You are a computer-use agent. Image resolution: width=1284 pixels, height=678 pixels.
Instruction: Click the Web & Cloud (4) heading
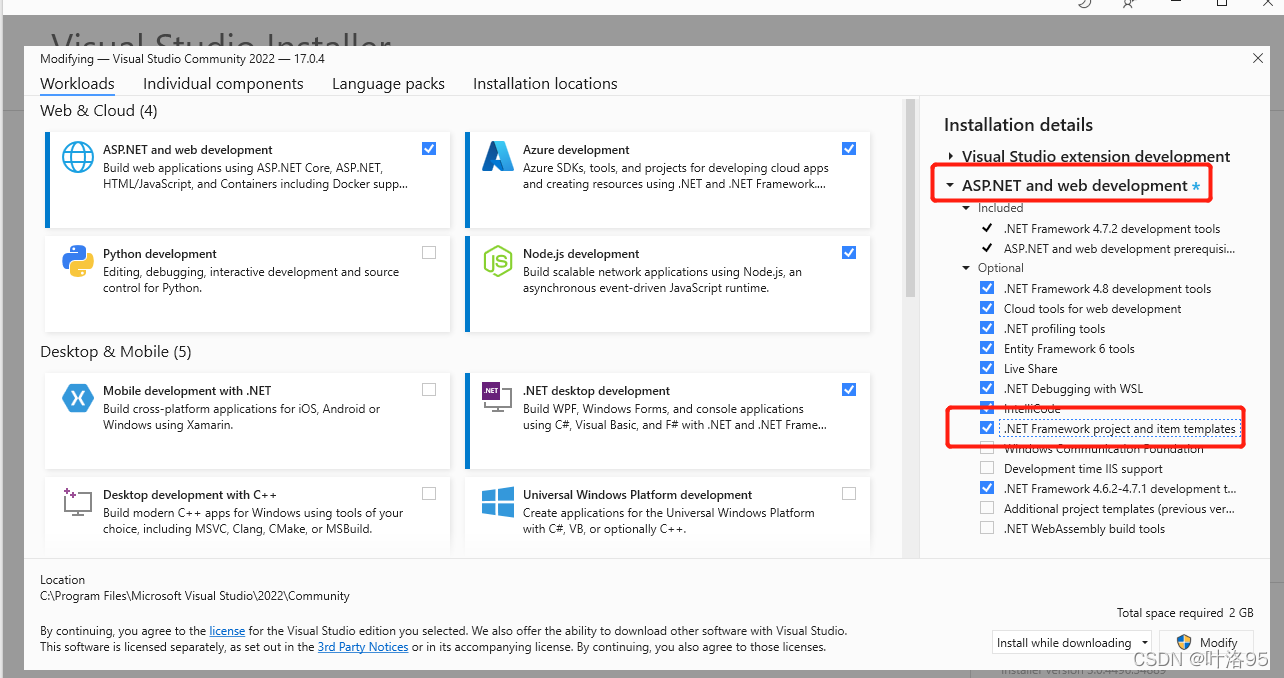tap(98, 111)
